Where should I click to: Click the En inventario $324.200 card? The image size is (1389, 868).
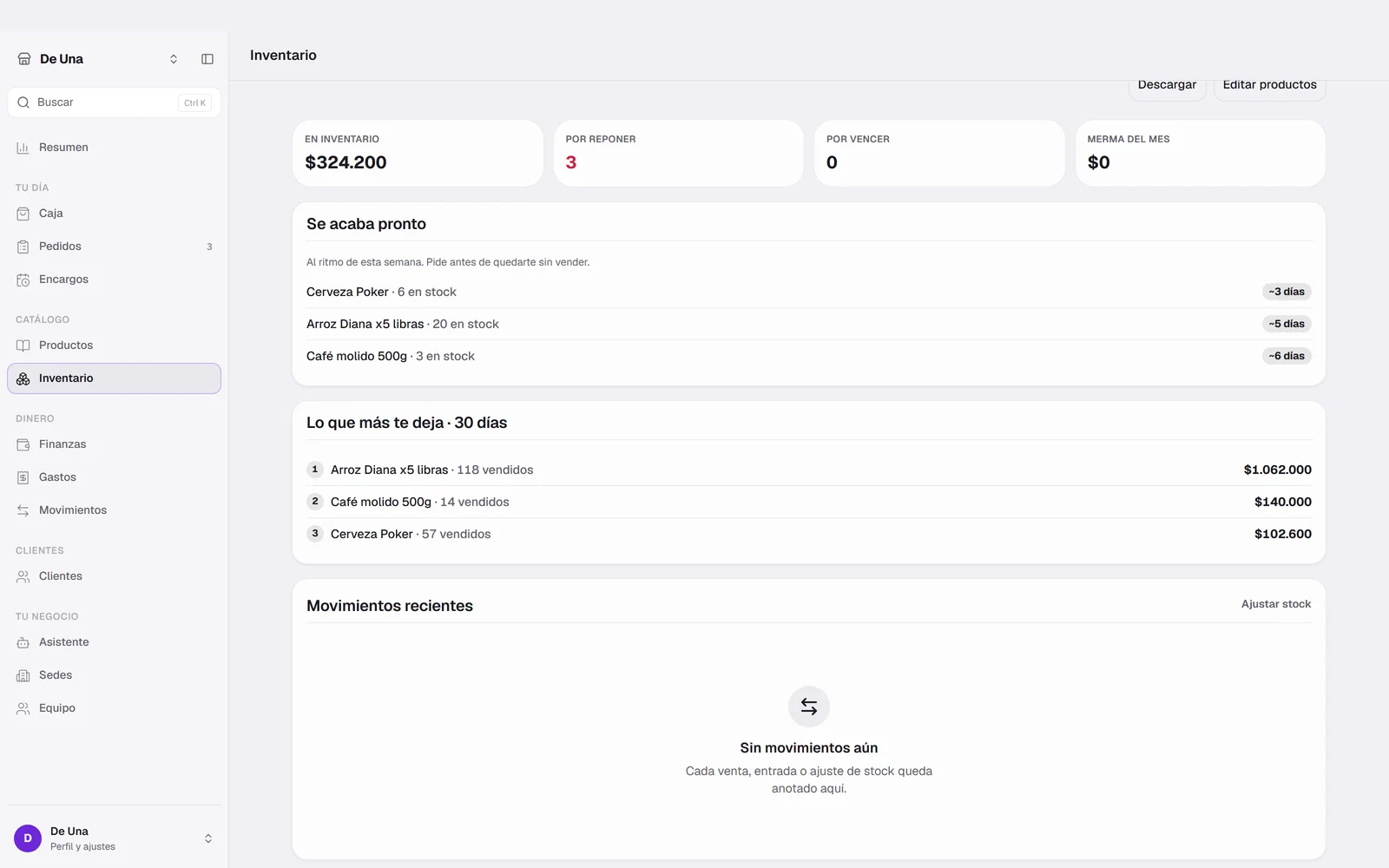(418, 153)
